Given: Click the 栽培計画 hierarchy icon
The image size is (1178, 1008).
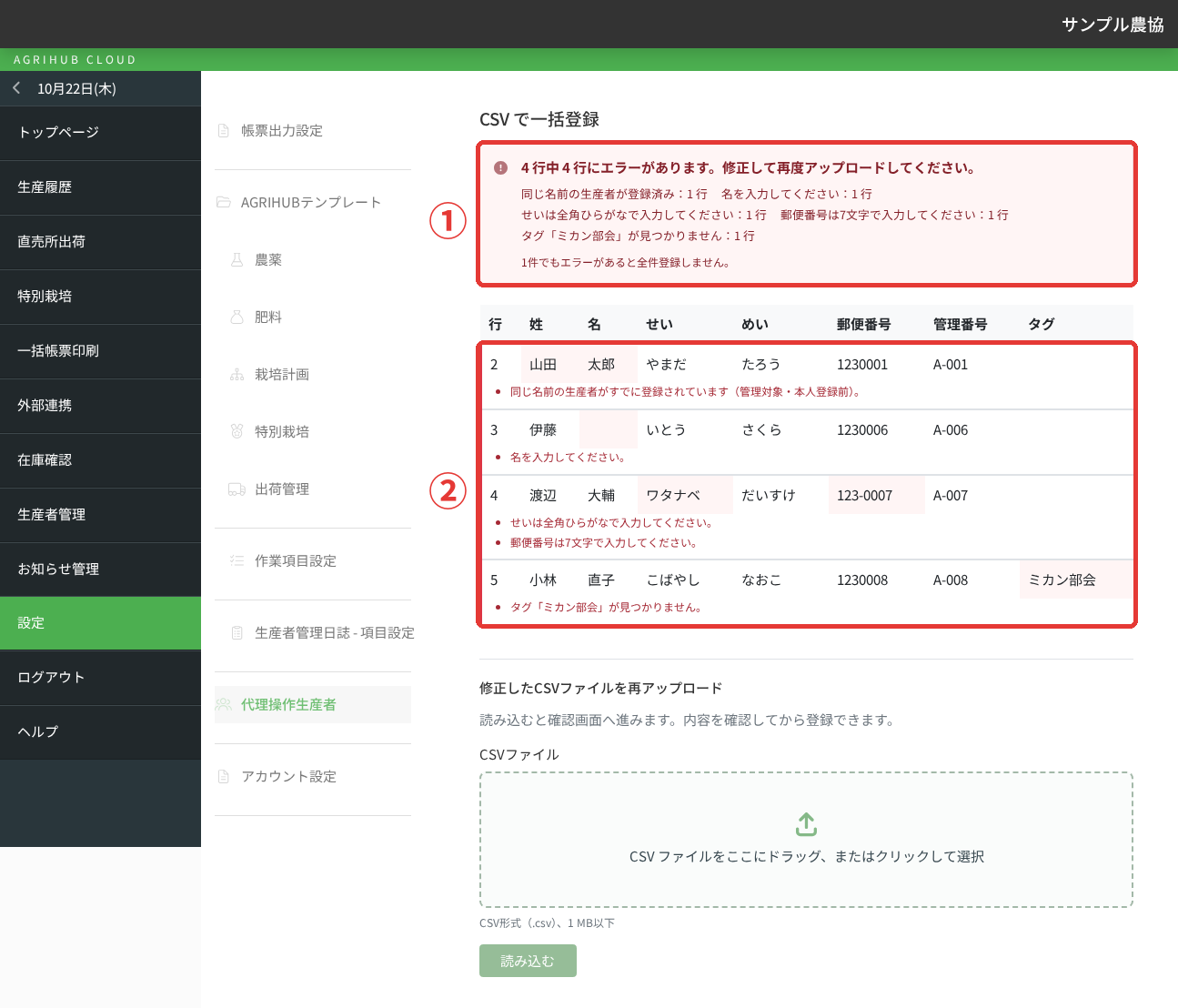Looking at the screenshot, I should coord(237,375).
